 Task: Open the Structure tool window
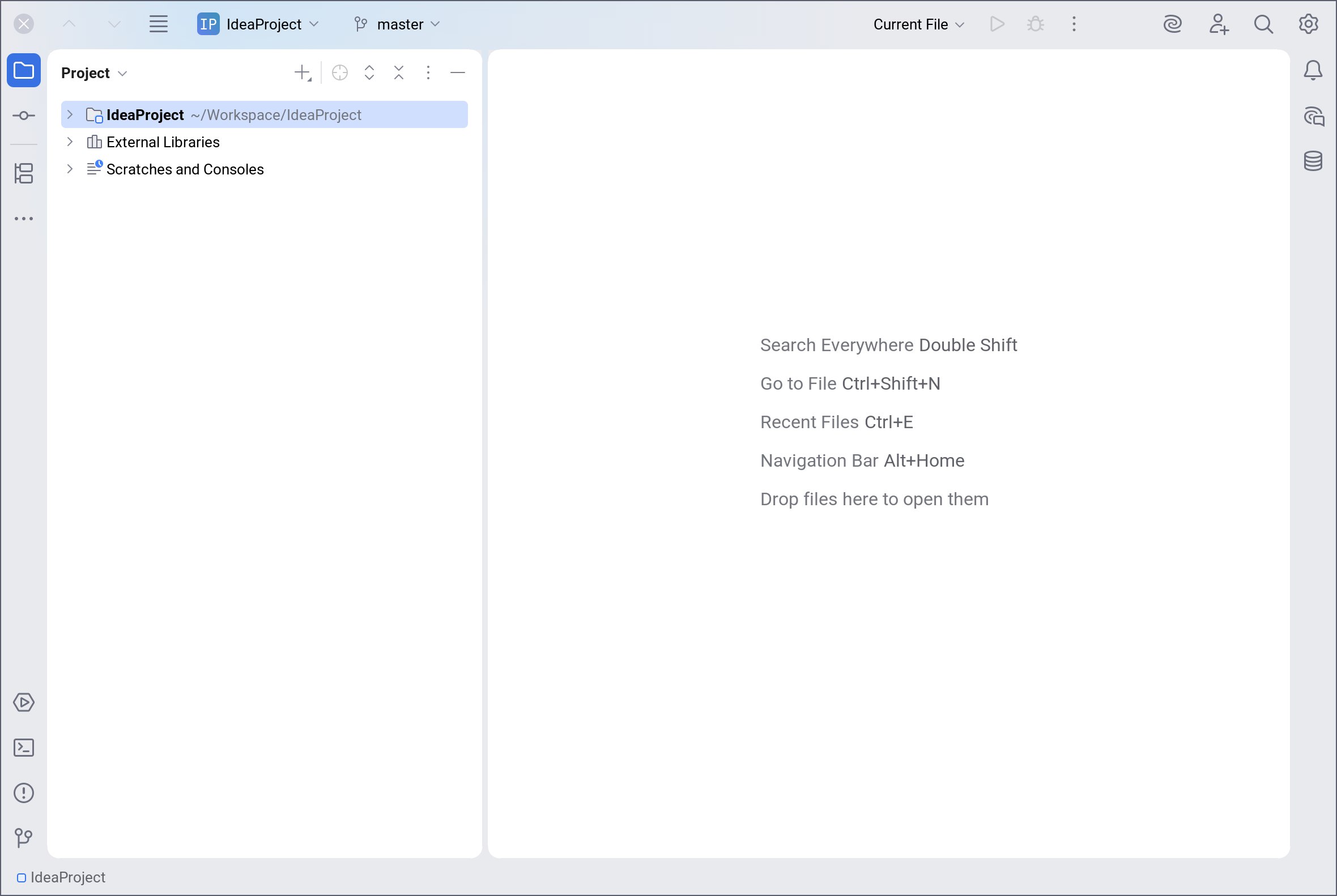[23, 173]
